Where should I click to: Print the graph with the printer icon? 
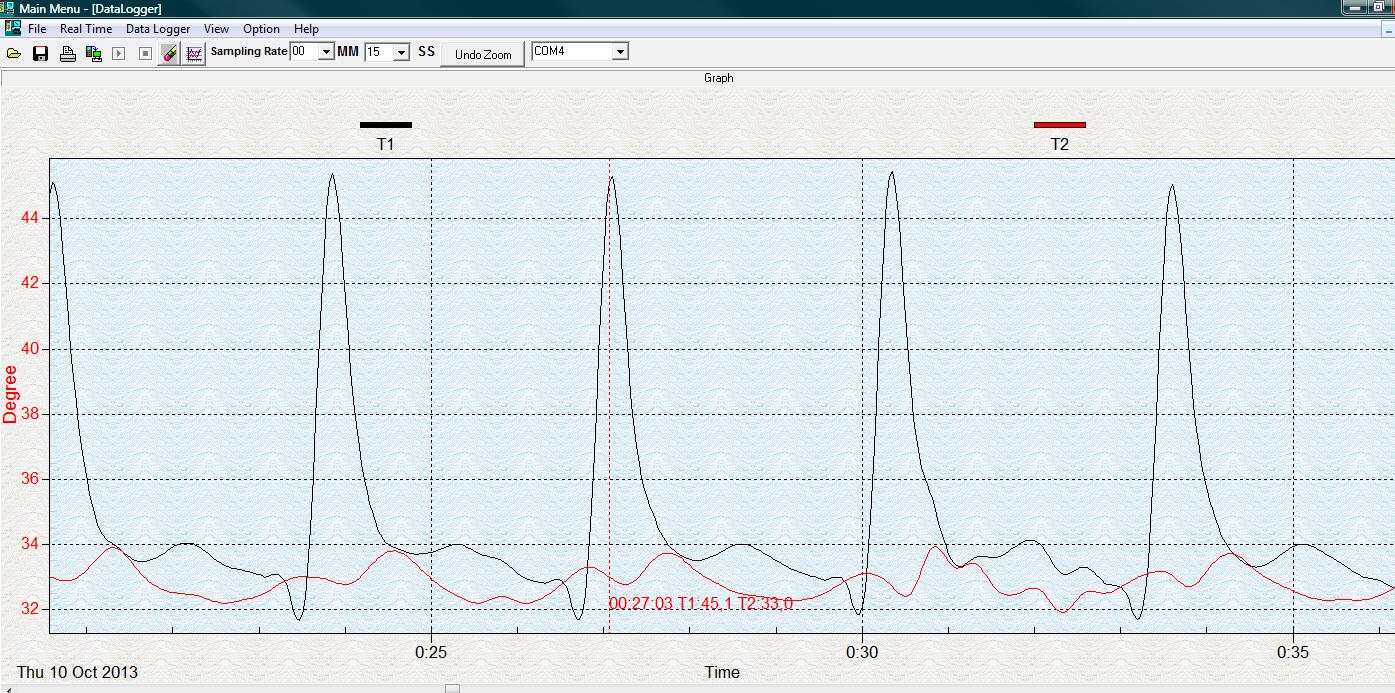pos(68,53)
